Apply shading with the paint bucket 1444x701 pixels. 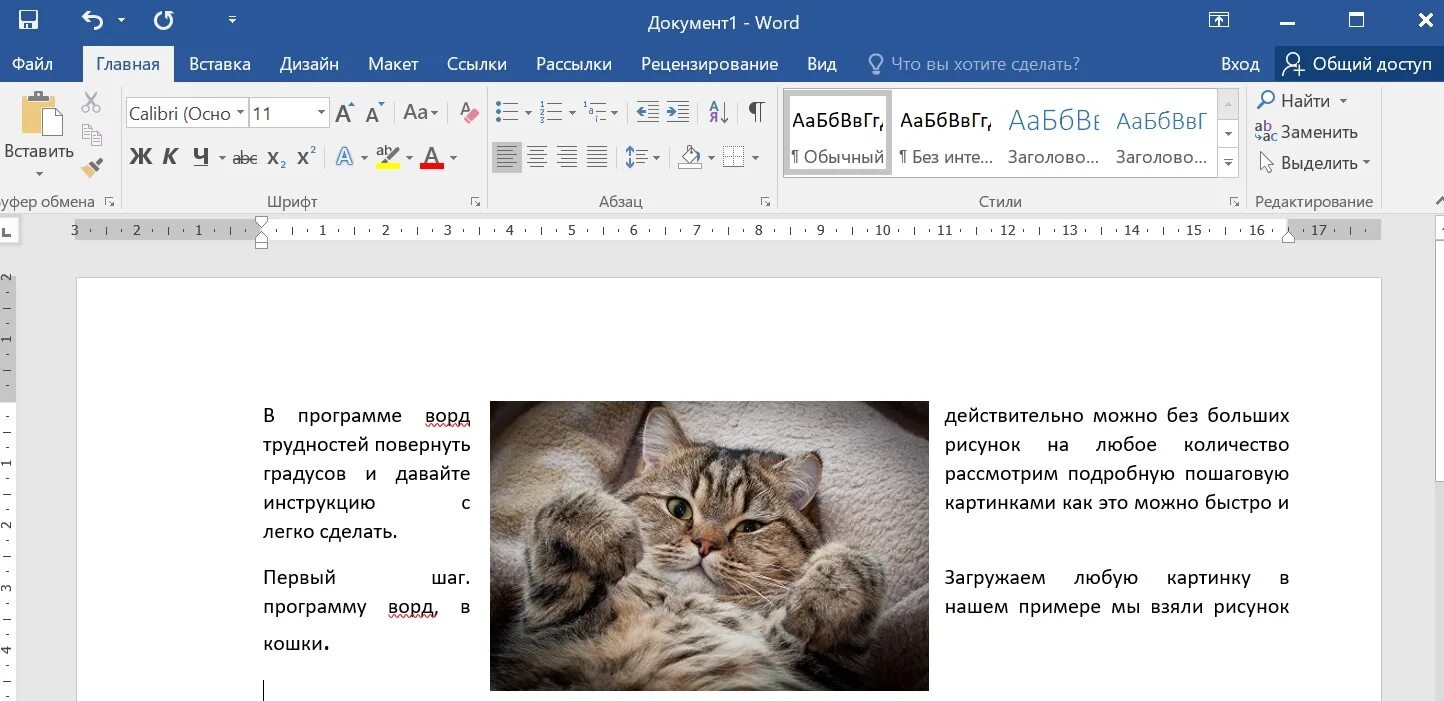(690, 157)
